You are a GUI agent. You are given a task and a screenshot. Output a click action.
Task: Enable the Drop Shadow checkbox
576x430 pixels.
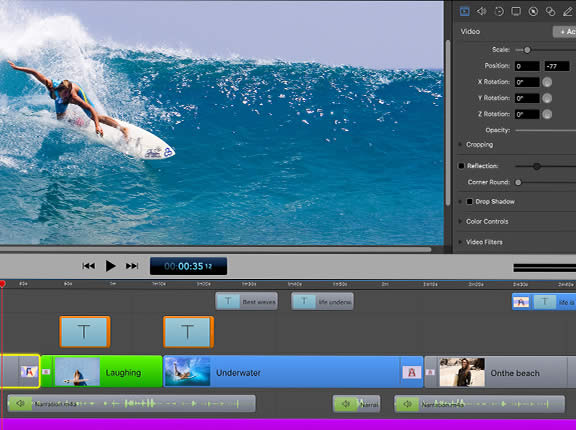(x=469, y=202)
